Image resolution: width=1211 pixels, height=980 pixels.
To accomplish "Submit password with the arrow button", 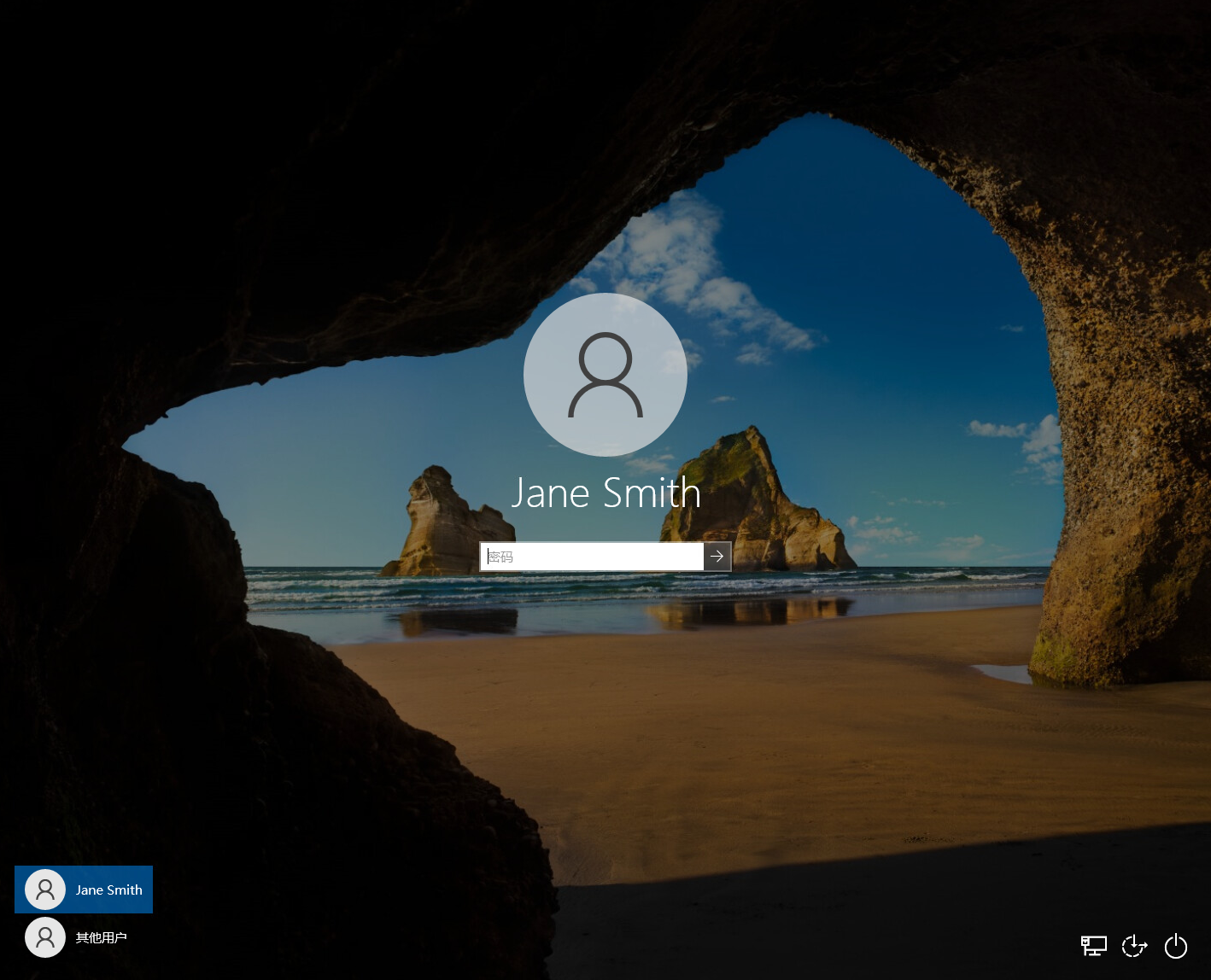I will tap(717, 557).
